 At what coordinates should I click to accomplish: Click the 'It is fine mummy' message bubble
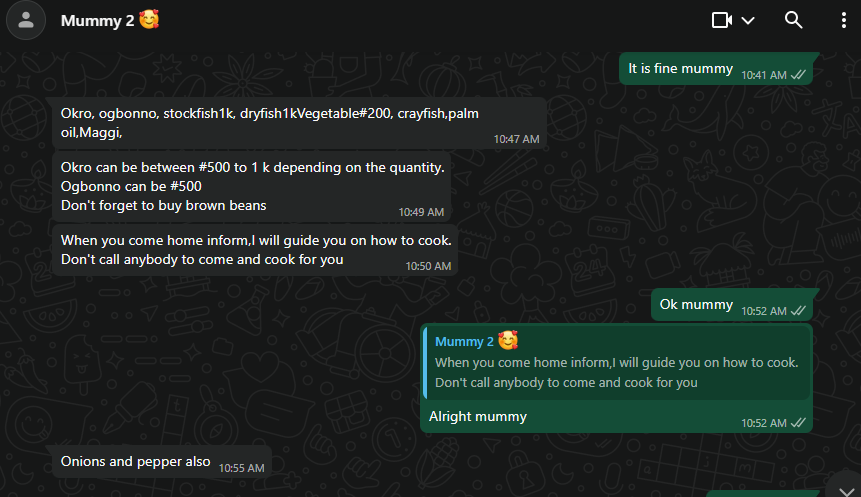(716, 69)
